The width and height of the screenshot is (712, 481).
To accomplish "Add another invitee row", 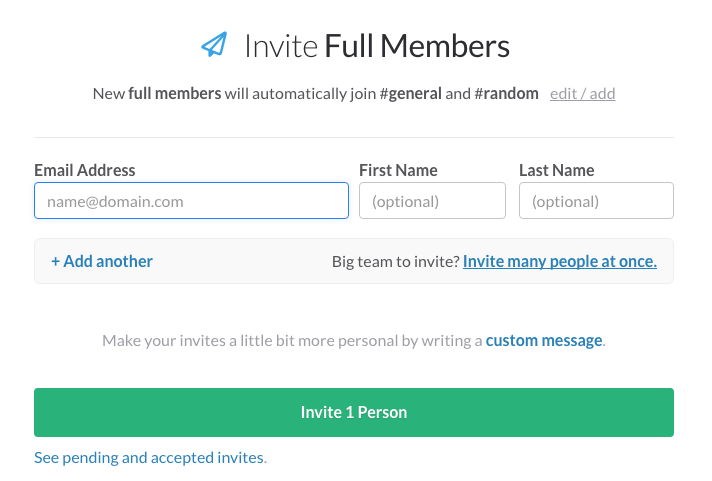I will (102, 261).
